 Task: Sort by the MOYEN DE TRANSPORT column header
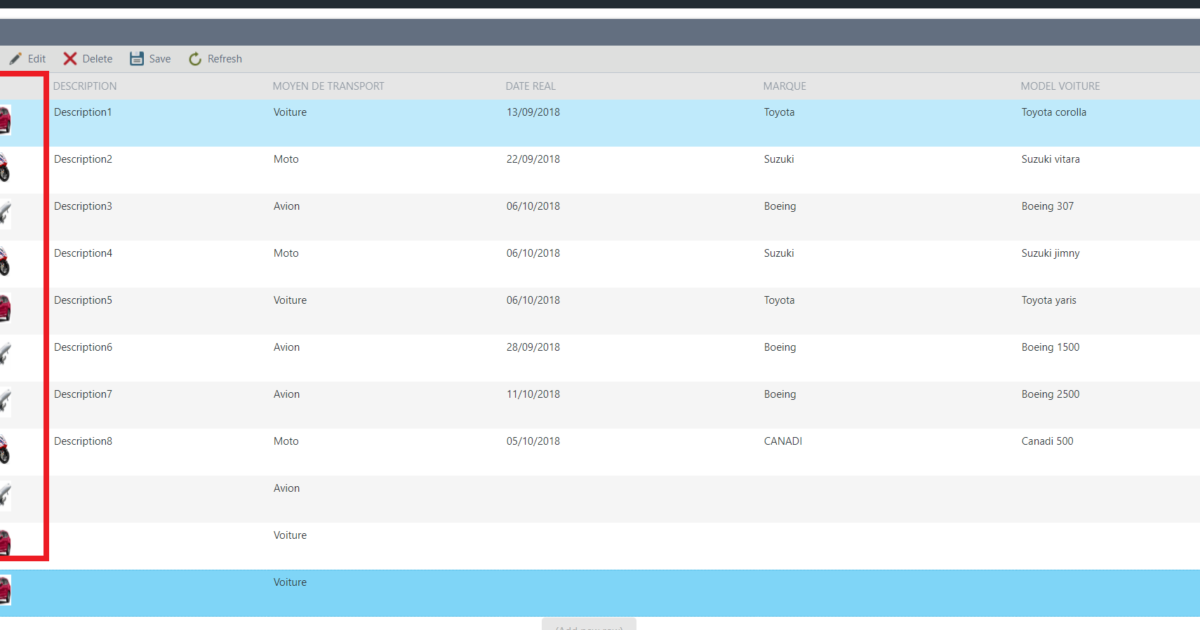point(328,86)
